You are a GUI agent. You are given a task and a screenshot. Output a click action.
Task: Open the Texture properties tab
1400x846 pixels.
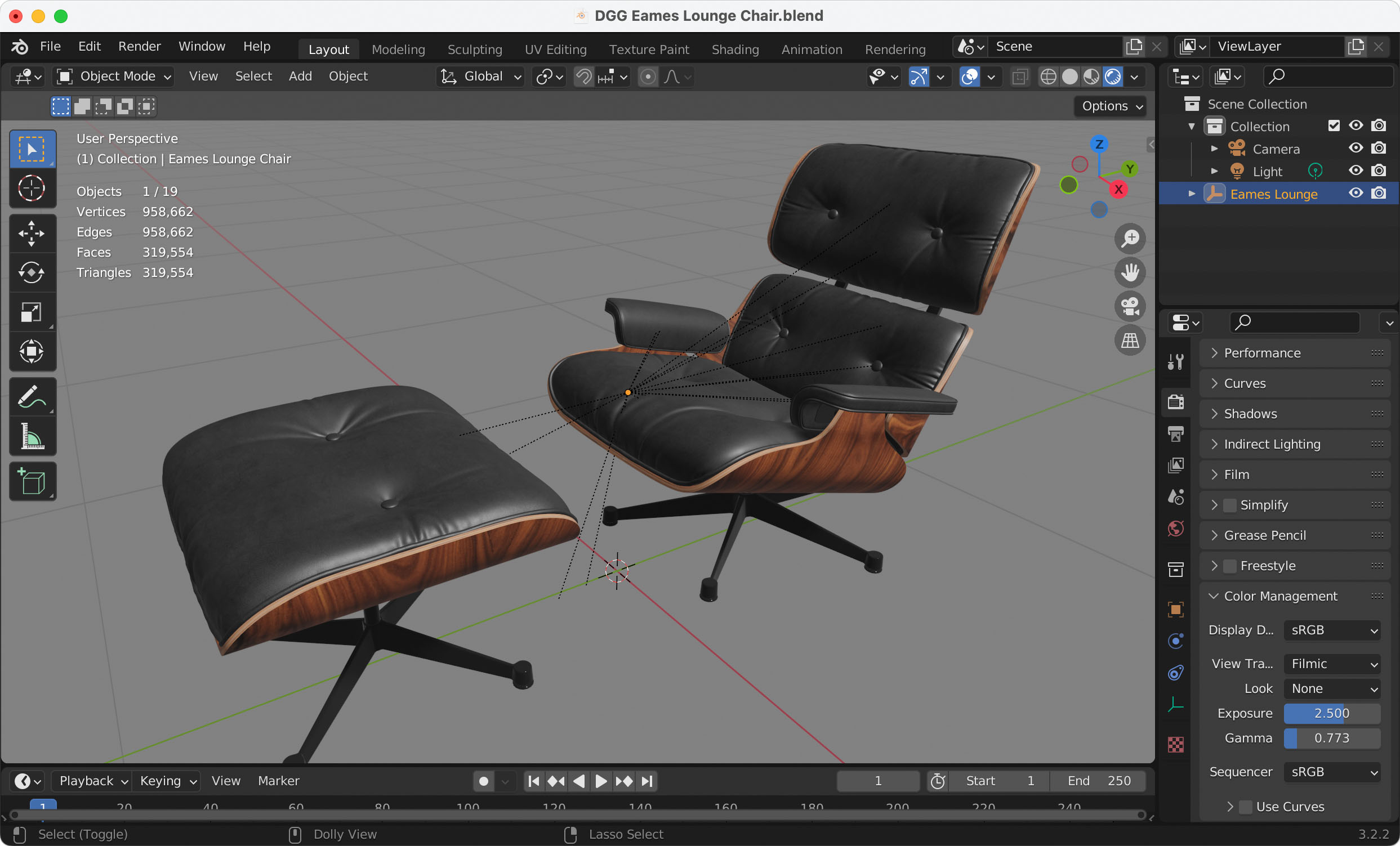[1175, 744]
